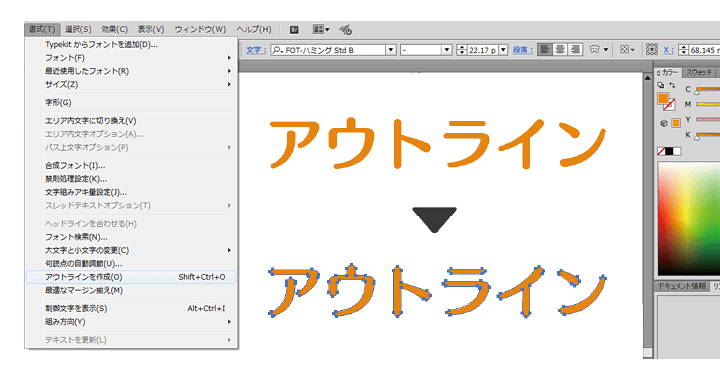Open the ヘルプ(H) menu
Screen dimensions: 720x370
pos(254,29)
